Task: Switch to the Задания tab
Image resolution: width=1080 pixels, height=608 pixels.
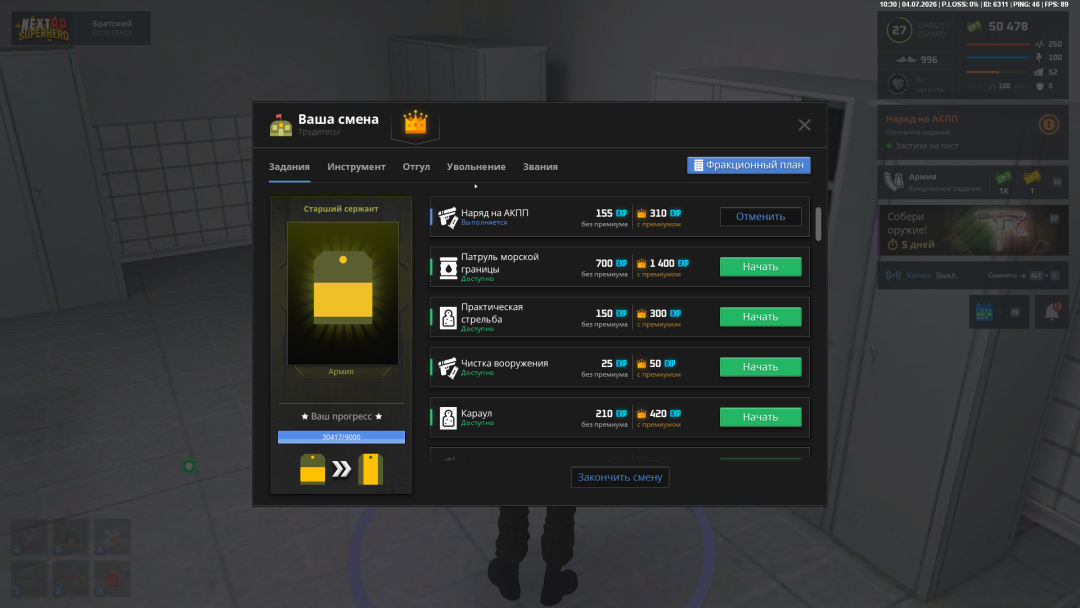Action: pyautogui.click(x=289, y=167)
